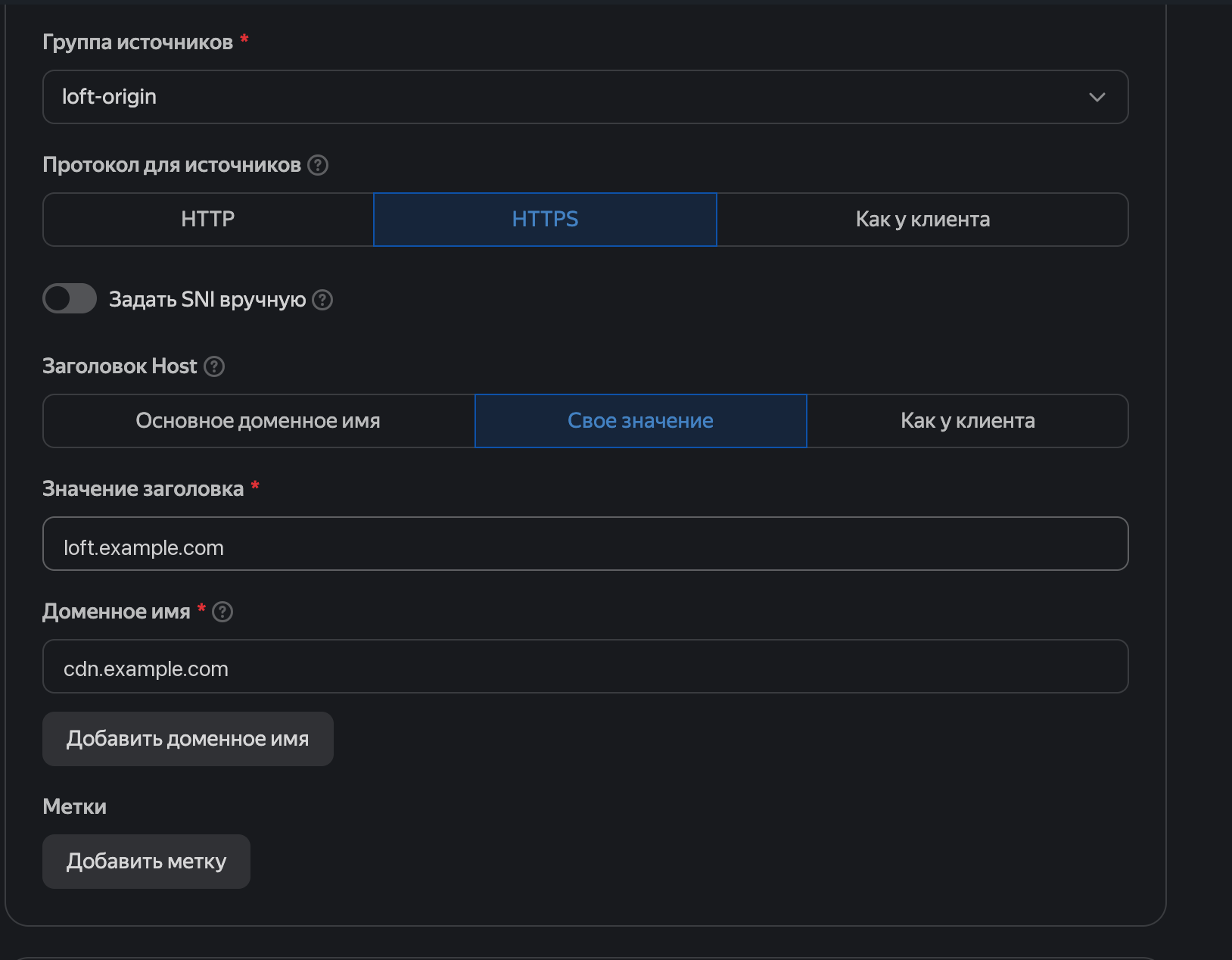Click the Метки section label
This screenshot has height=960, width=1232.
pyautogui.click(x=74, y=807)
